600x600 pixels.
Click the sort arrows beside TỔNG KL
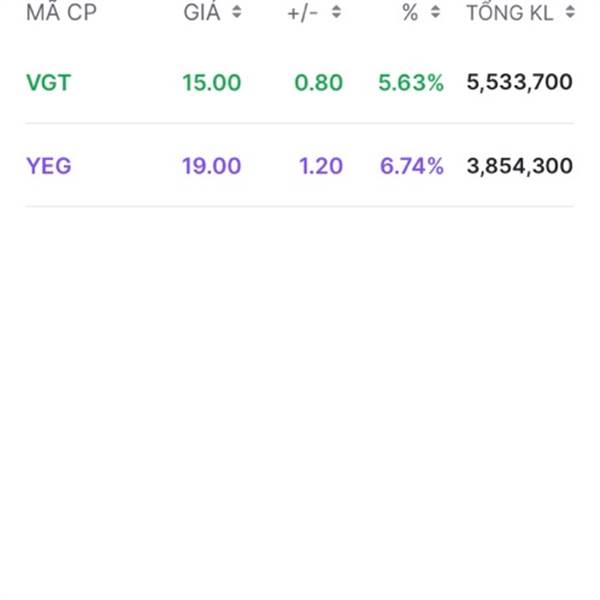tap(569, 13)
